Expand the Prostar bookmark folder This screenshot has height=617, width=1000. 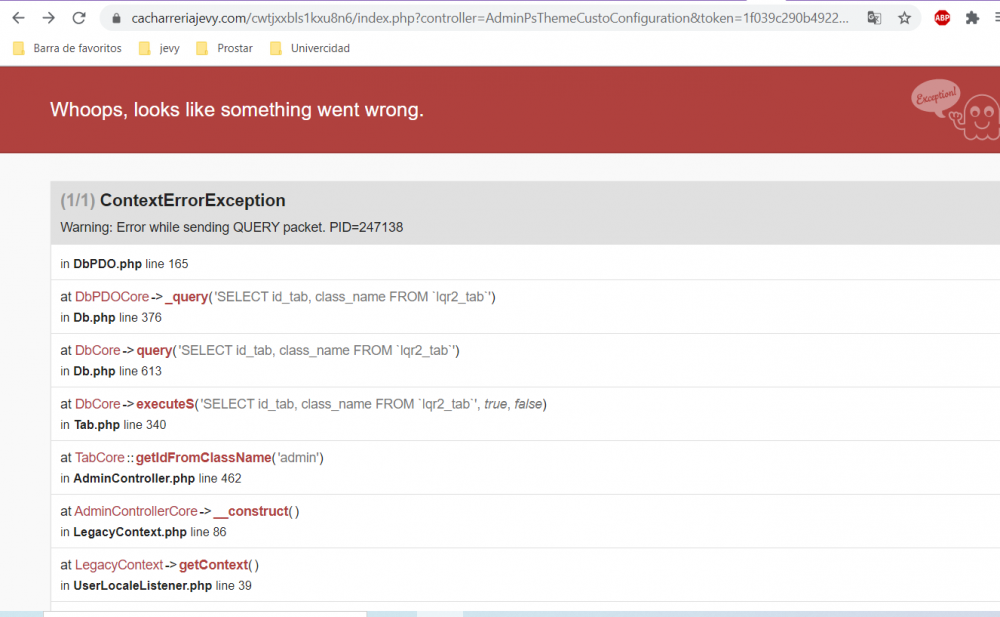(224, 48)
